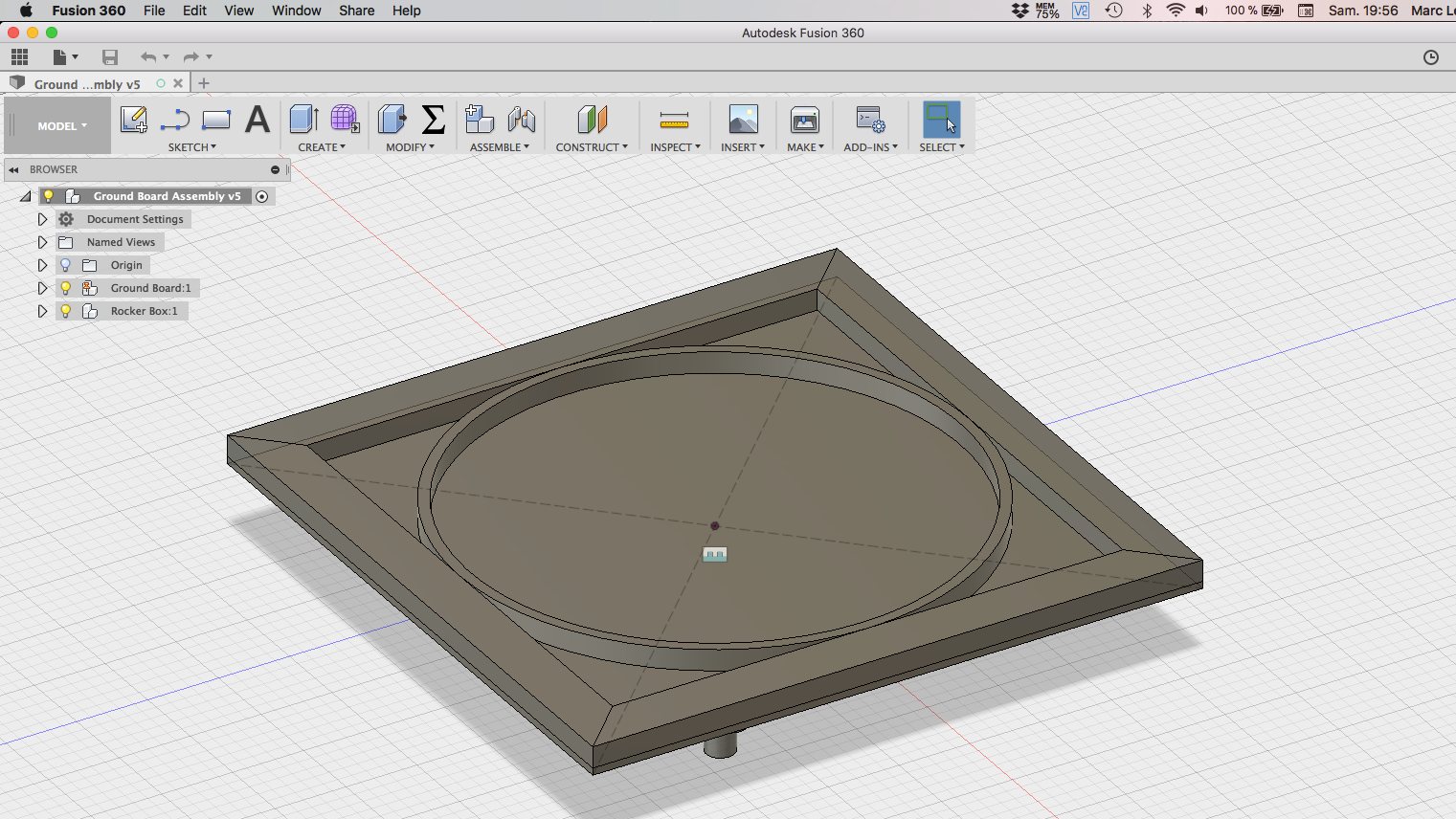Open the Window menu
The width and height of the screenshot is (1456, 819).
coord(297,11)
